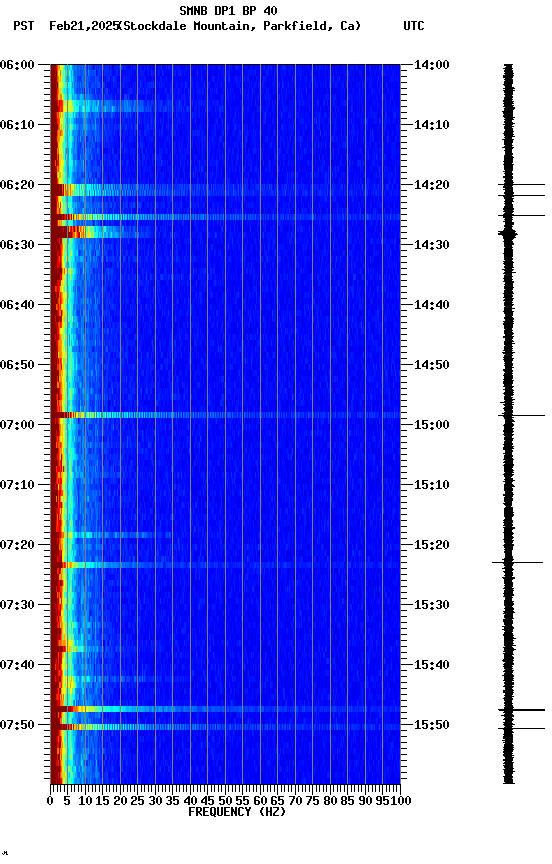This screenshot has width=552, height=864.
Task: Click the 07:30 PST time label
Action: pyautogui.click(x=17, y=605)
